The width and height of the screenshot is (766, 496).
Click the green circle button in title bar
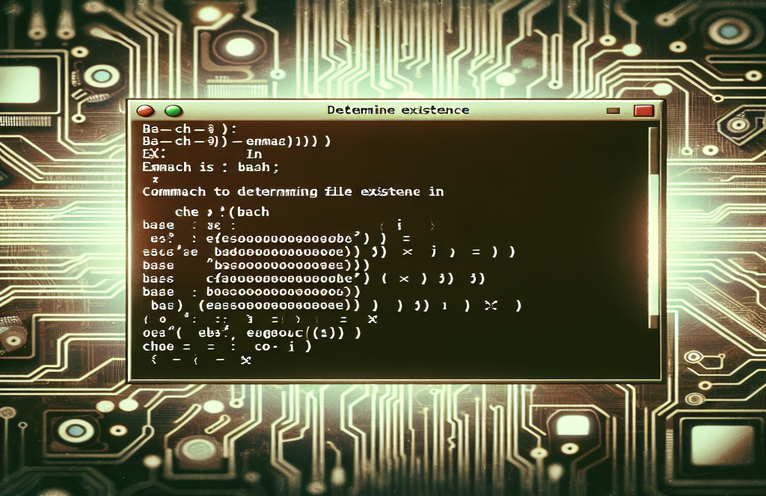pyautogui.click(x=173, y=111)
